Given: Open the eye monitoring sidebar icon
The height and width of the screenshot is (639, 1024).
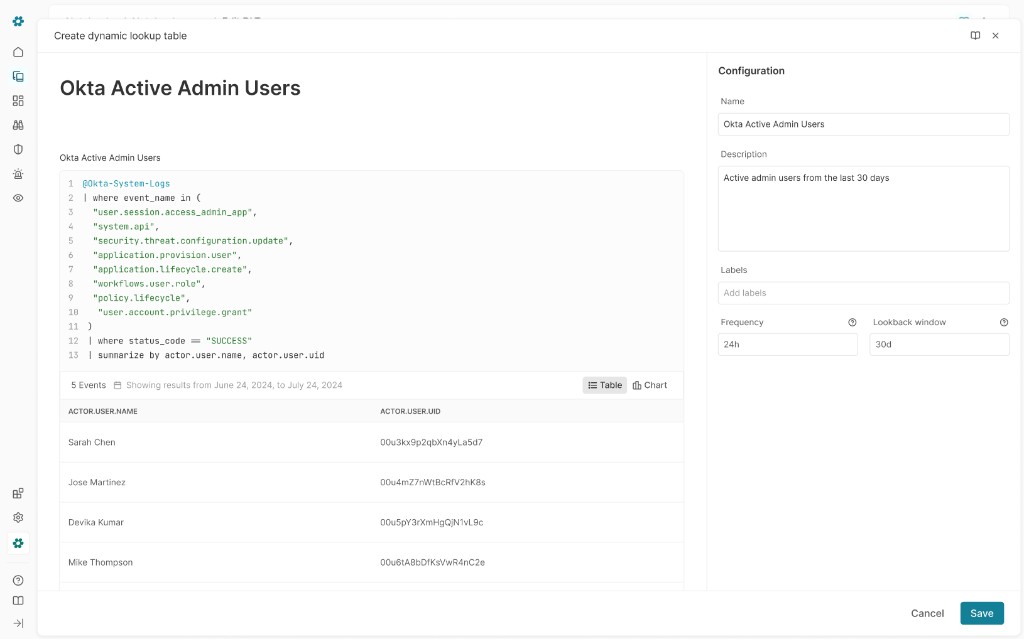Looking at the screenshot, I should pyautogui.click(x=18, y=198).
